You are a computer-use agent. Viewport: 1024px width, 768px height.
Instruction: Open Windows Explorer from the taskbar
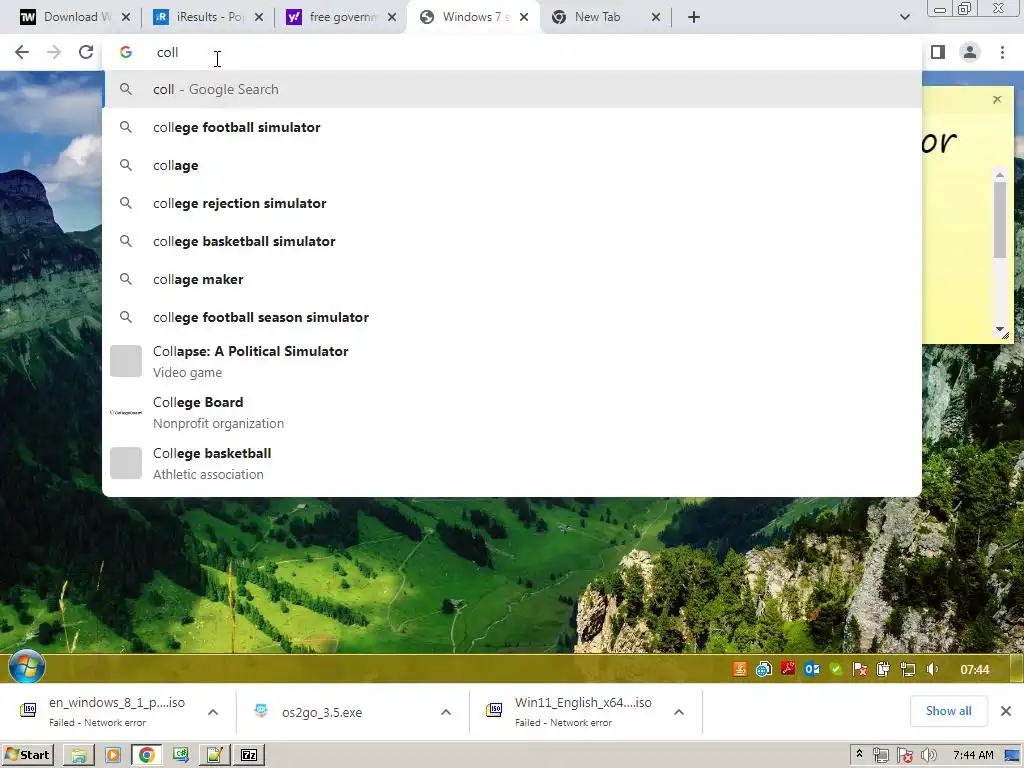pyautogui.click(x=78, y=756)
